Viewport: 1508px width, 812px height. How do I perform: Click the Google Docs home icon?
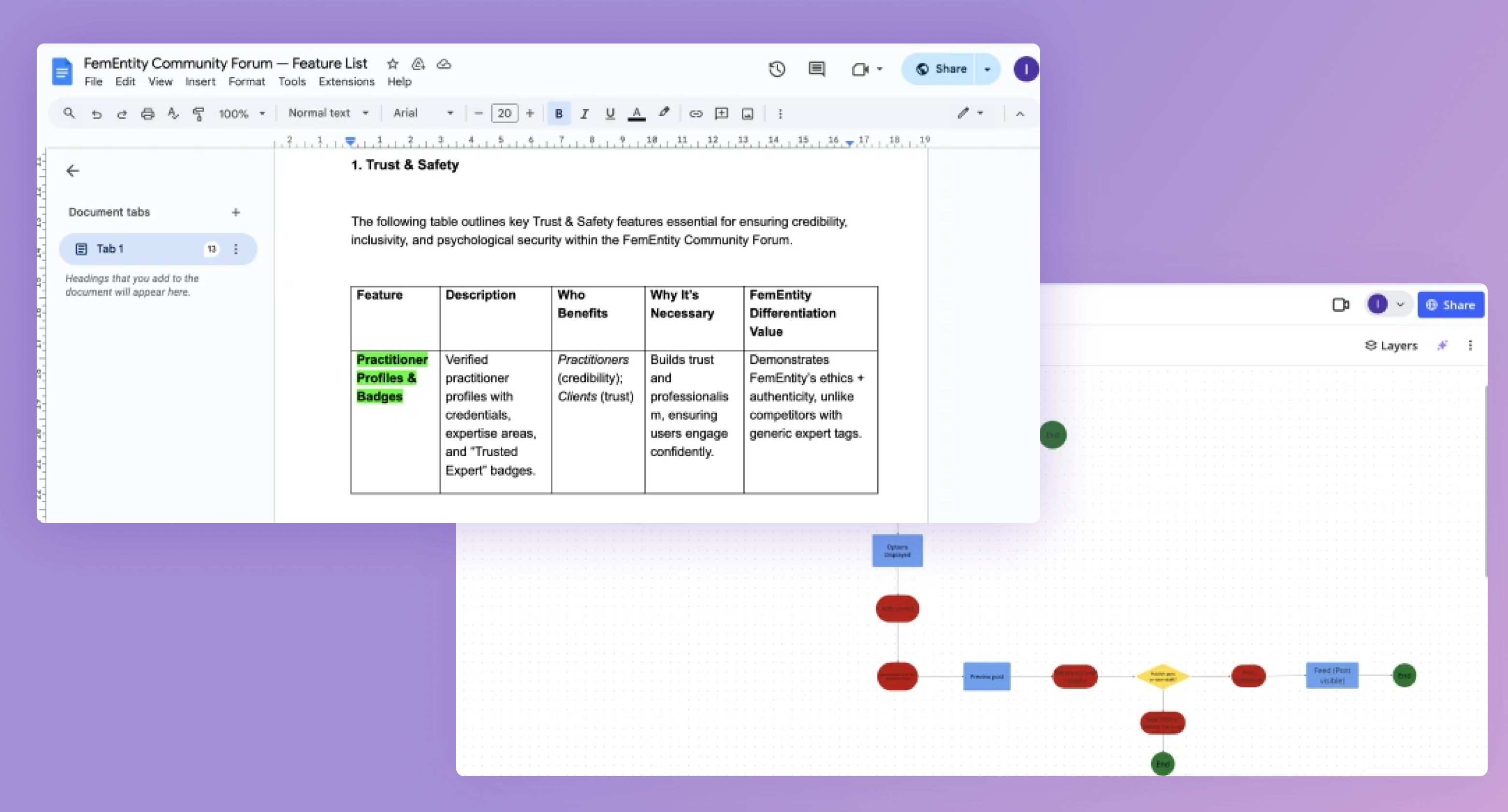tap(62, 72)
